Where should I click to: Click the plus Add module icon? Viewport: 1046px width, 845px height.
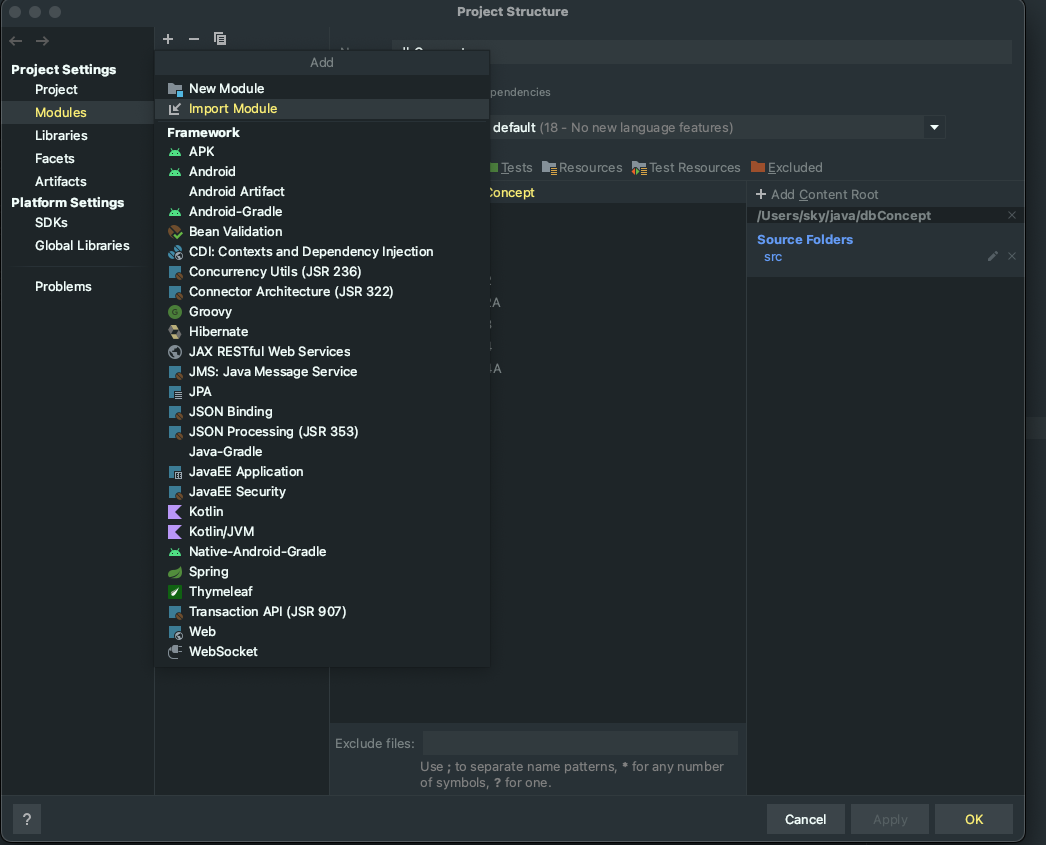click(168, 39)
